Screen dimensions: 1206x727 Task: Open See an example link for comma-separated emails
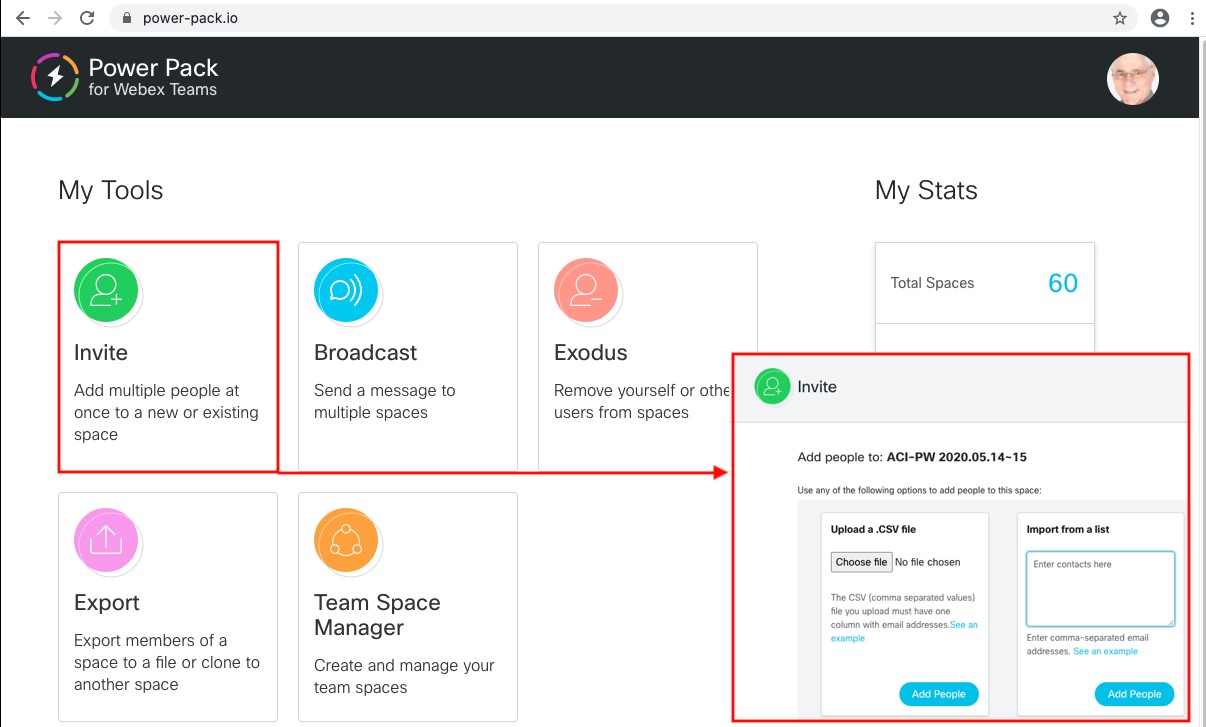tap(1105, 651)
